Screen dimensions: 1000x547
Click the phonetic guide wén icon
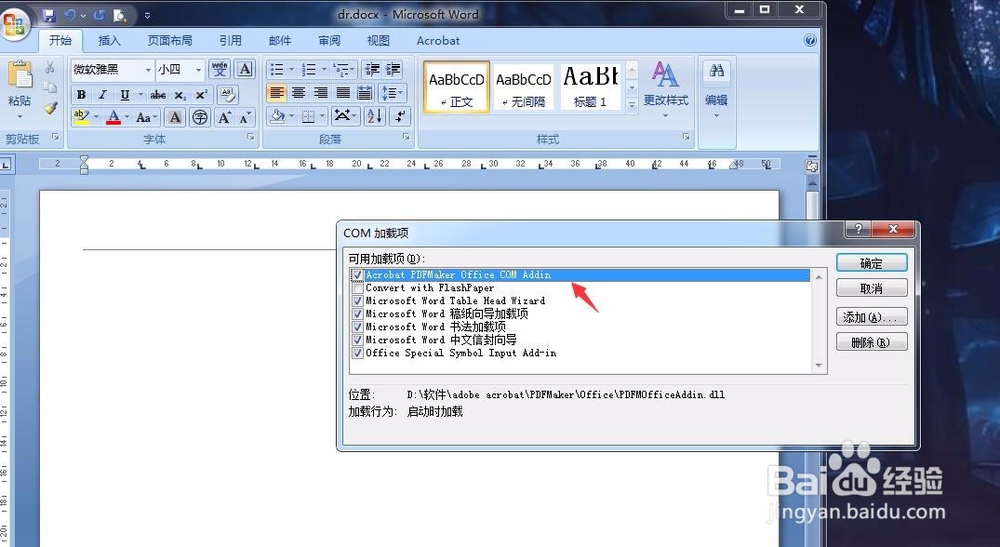(219, 69)
